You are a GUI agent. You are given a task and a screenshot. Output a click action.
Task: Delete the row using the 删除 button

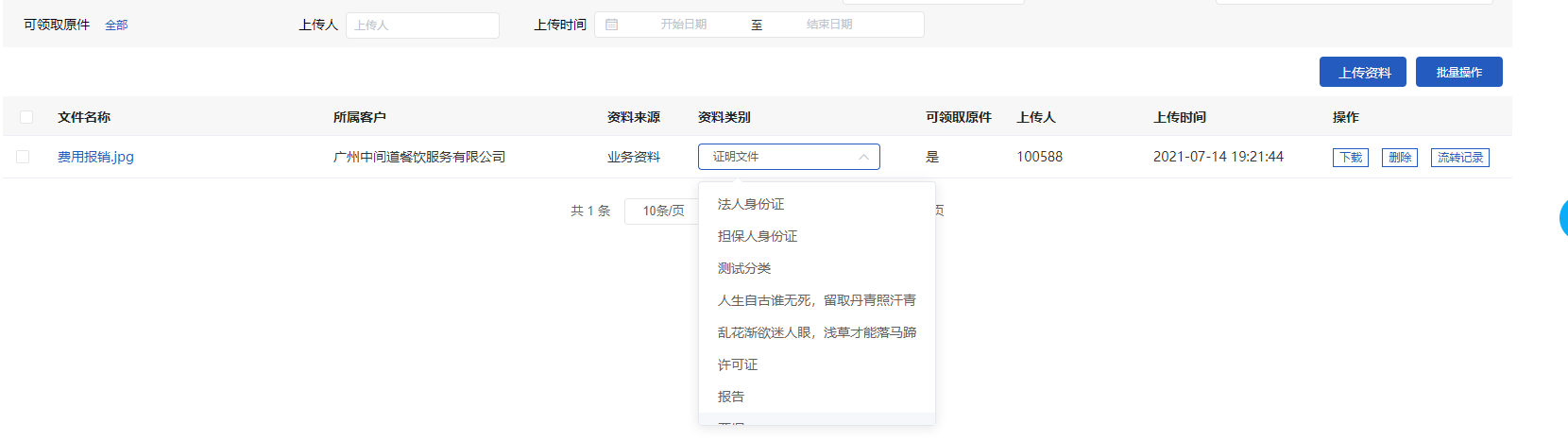(1400, 158)
